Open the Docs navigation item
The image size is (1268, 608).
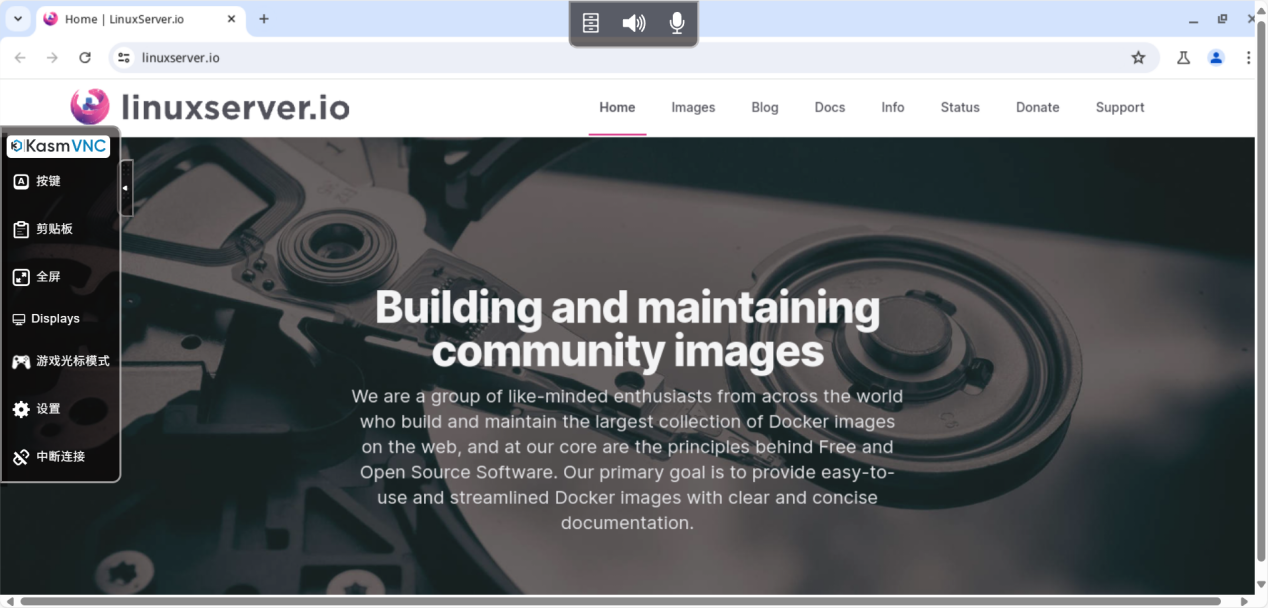tap(829, 107)
